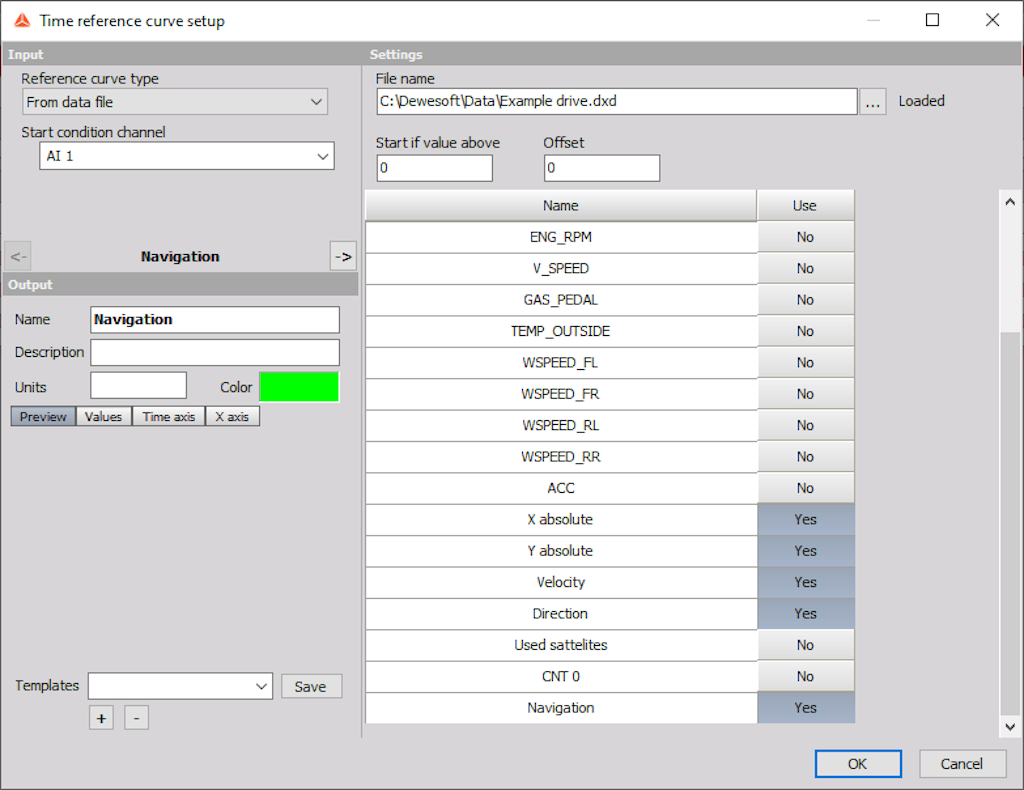
Task: Open the Reference curve type dropdown
Action: 174,102
